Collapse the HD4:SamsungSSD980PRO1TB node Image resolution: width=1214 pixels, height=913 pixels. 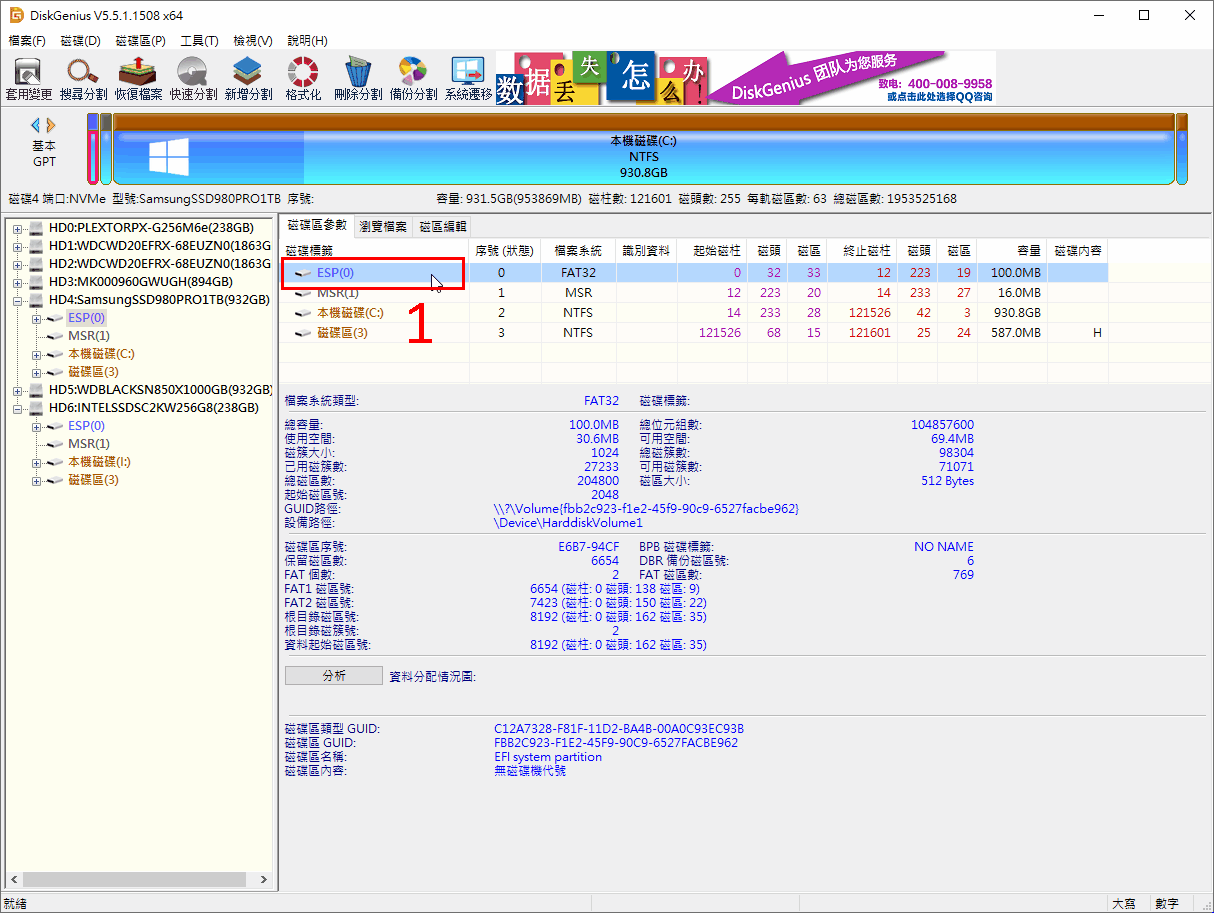18,300
